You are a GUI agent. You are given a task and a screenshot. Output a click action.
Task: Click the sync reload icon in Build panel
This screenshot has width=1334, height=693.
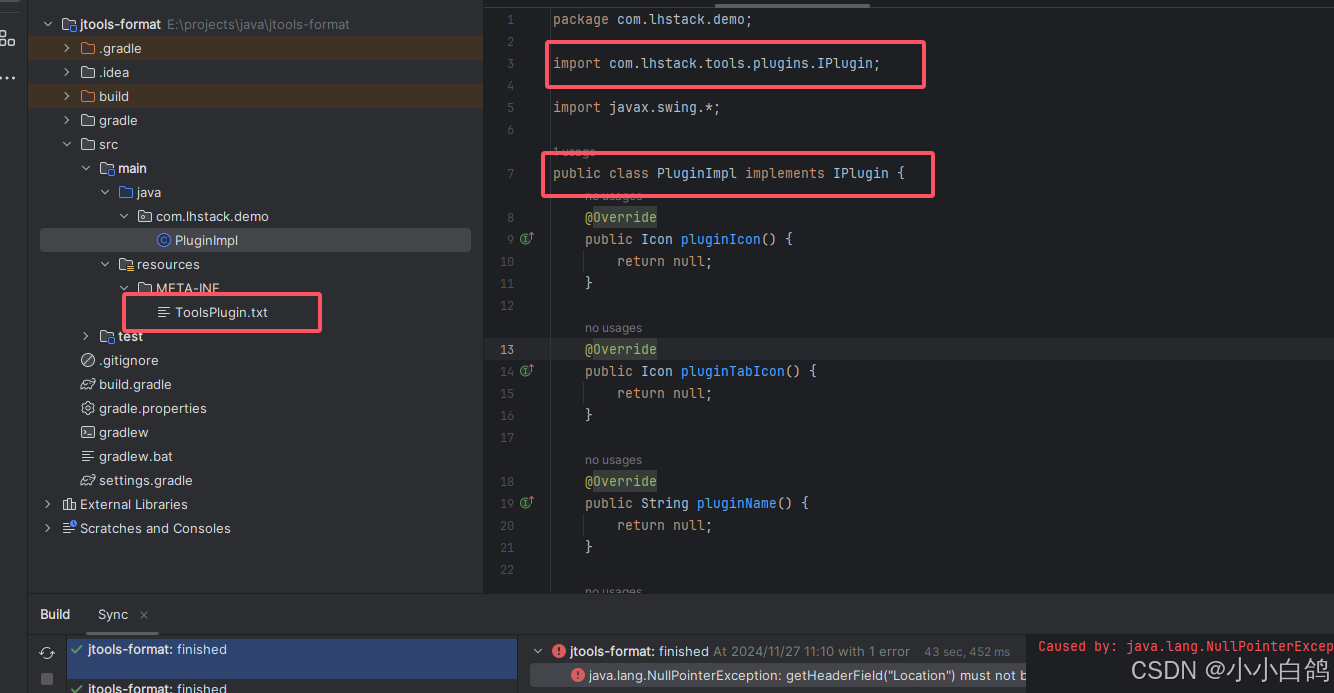(x=47, y=653)
